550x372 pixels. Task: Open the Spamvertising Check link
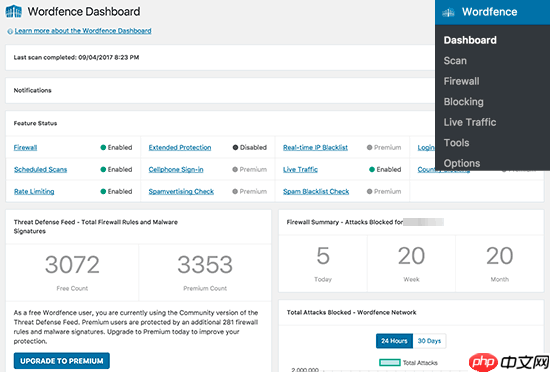tap(181, 191)
